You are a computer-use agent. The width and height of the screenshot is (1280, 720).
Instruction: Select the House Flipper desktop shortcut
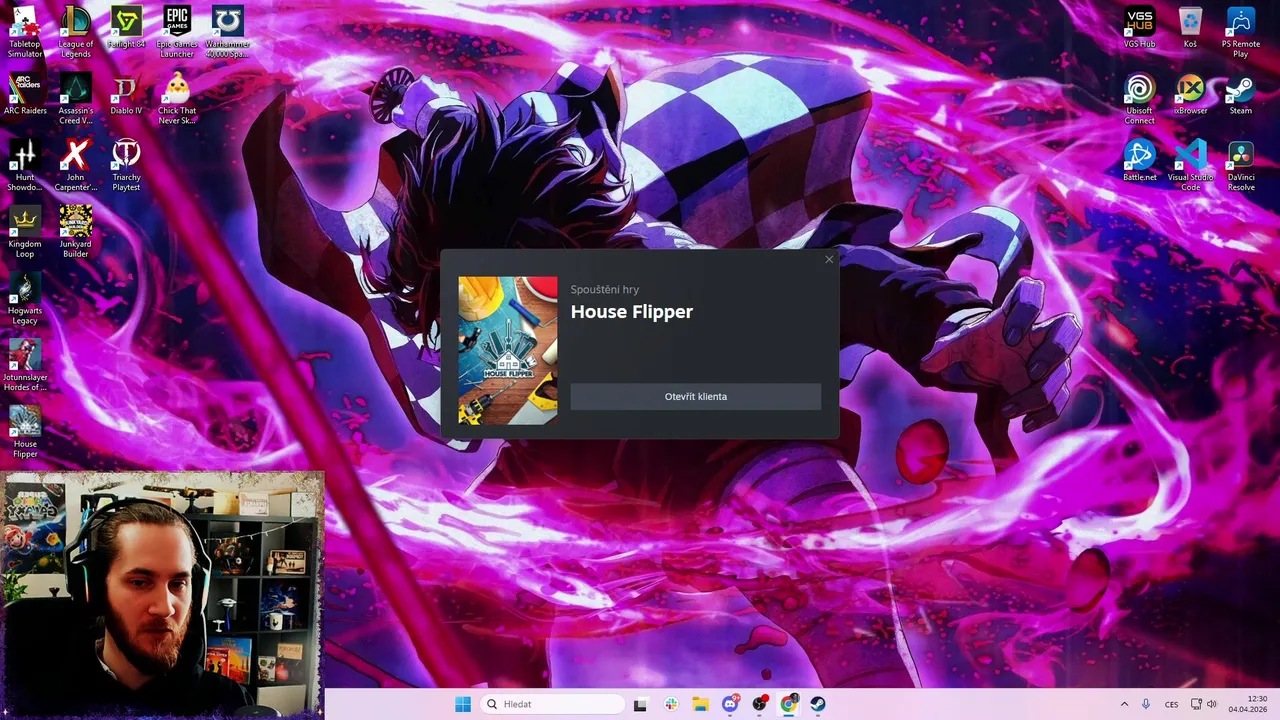click(25, 432)
